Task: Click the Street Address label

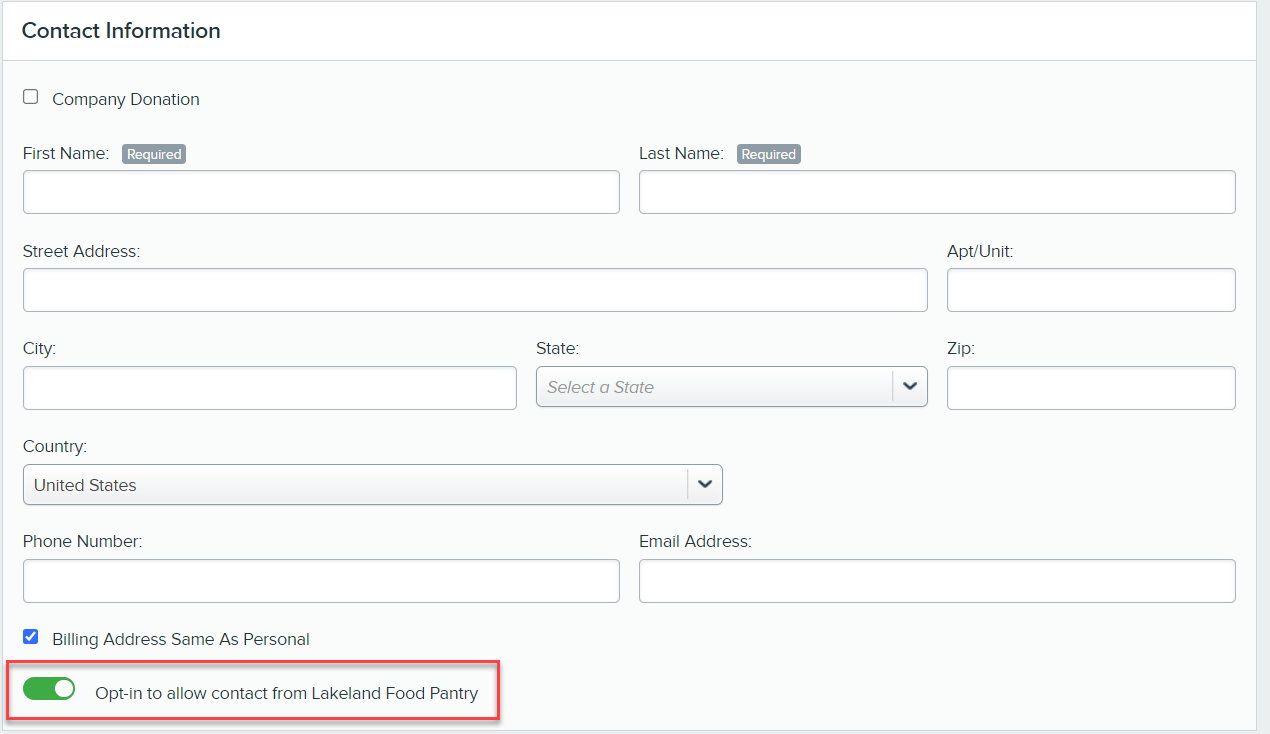Action: 81,251
